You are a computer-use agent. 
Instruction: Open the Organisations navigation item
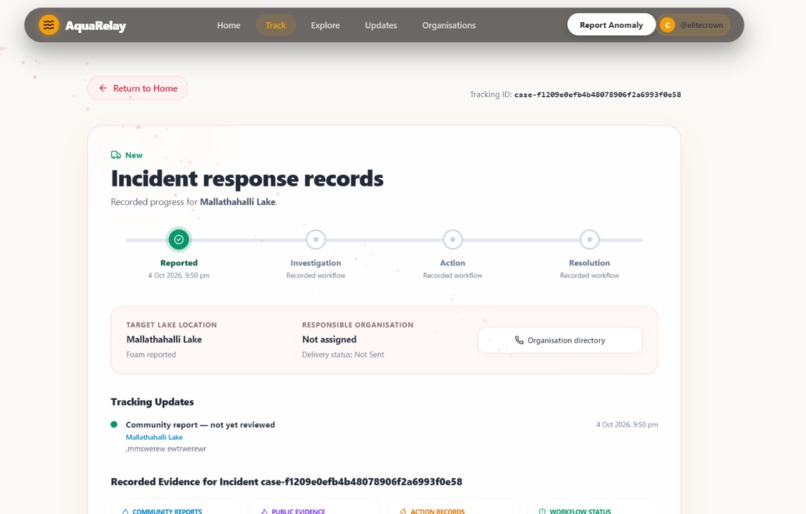[x=449, y=25]
